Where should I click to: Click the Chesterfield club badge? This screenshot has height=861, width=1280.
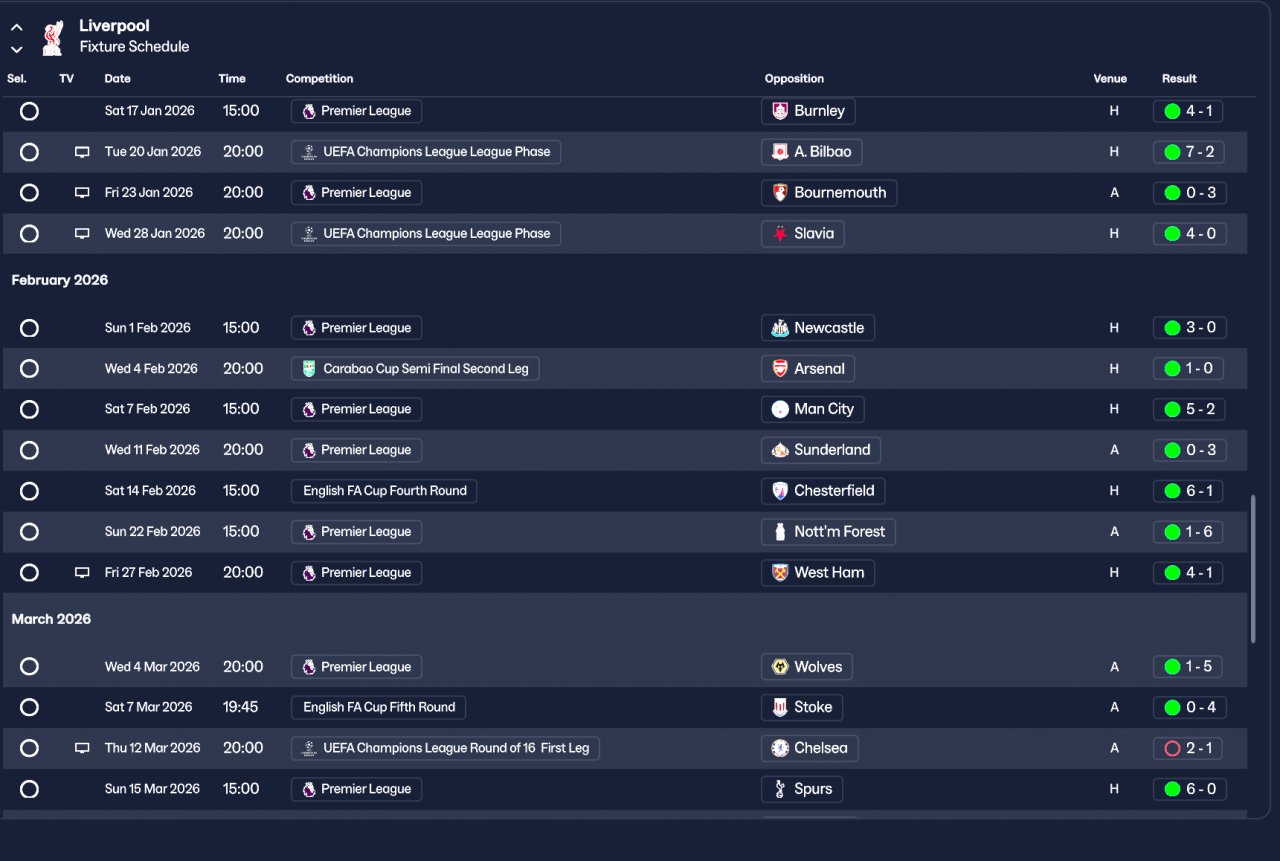[780, 491]
